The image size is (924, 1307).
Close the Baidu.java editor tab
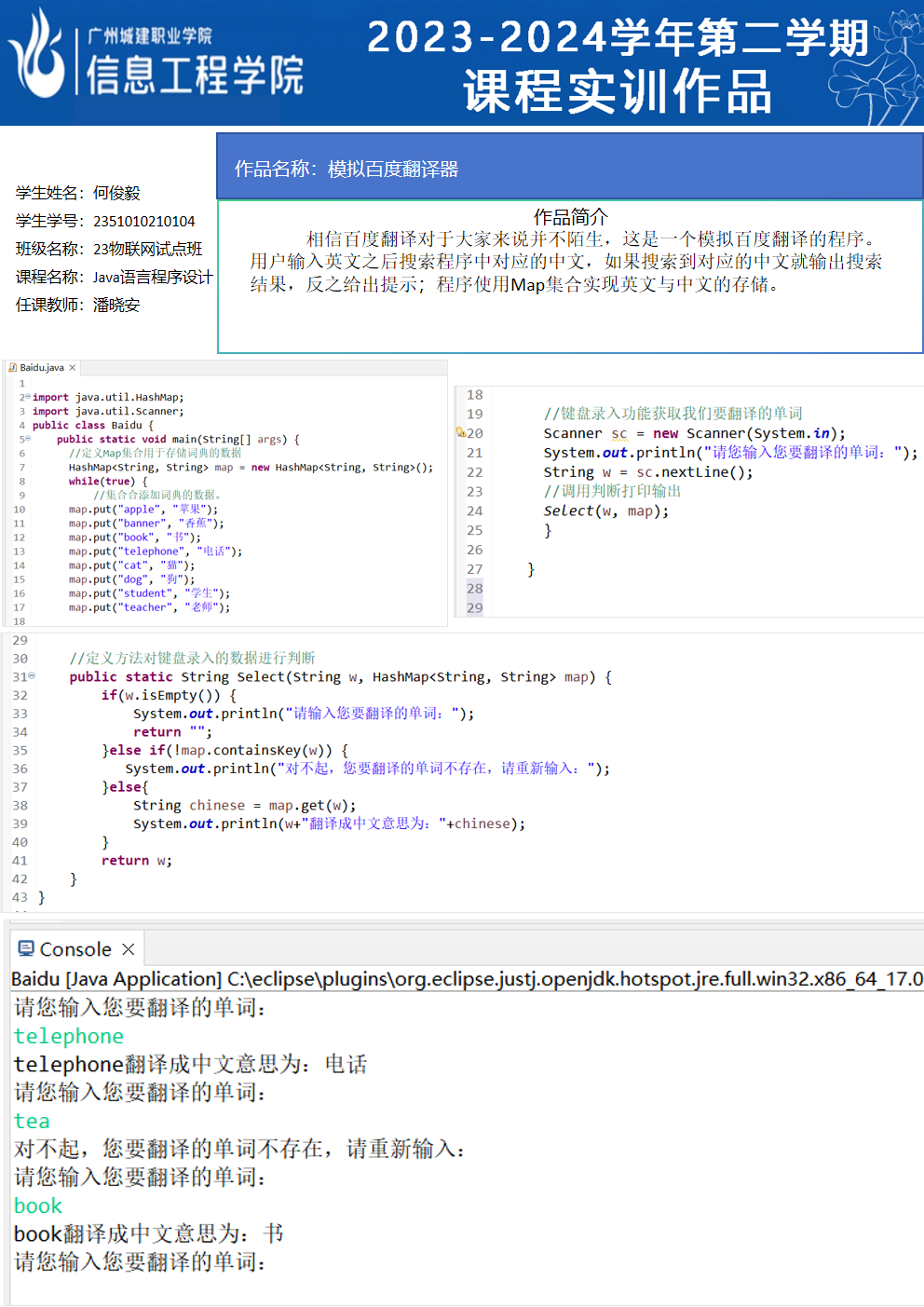(x=73, y=368)
